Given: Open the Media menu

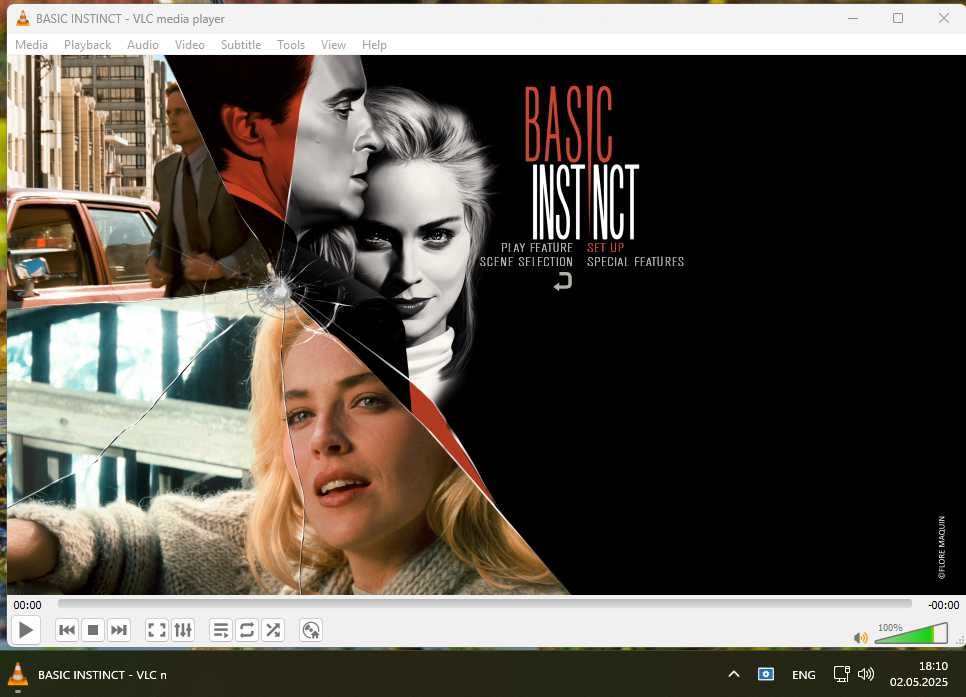Looking at the screenshot, I should [31, 44].
